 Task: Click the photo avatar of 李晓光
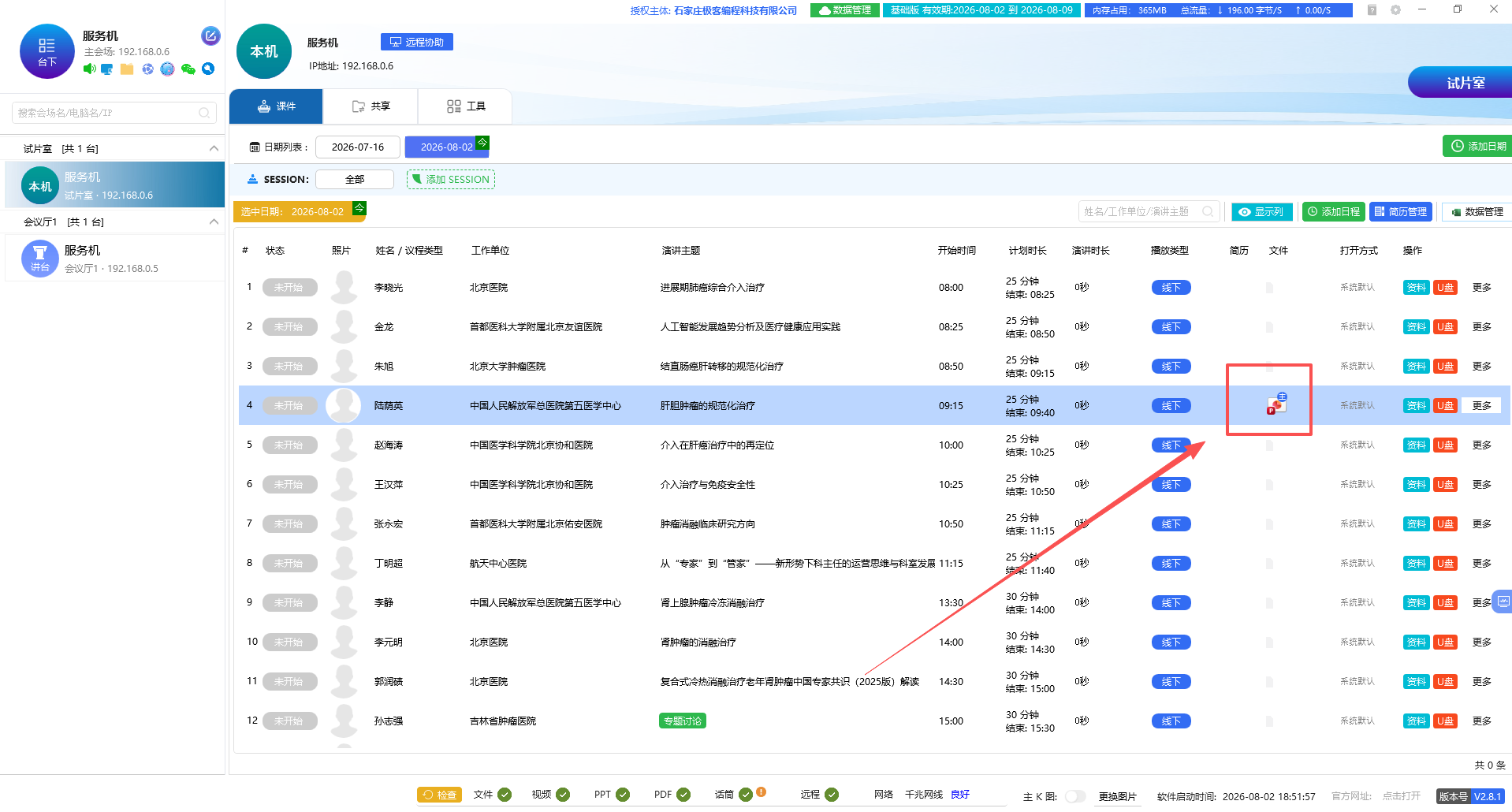(x=344, y=287)
